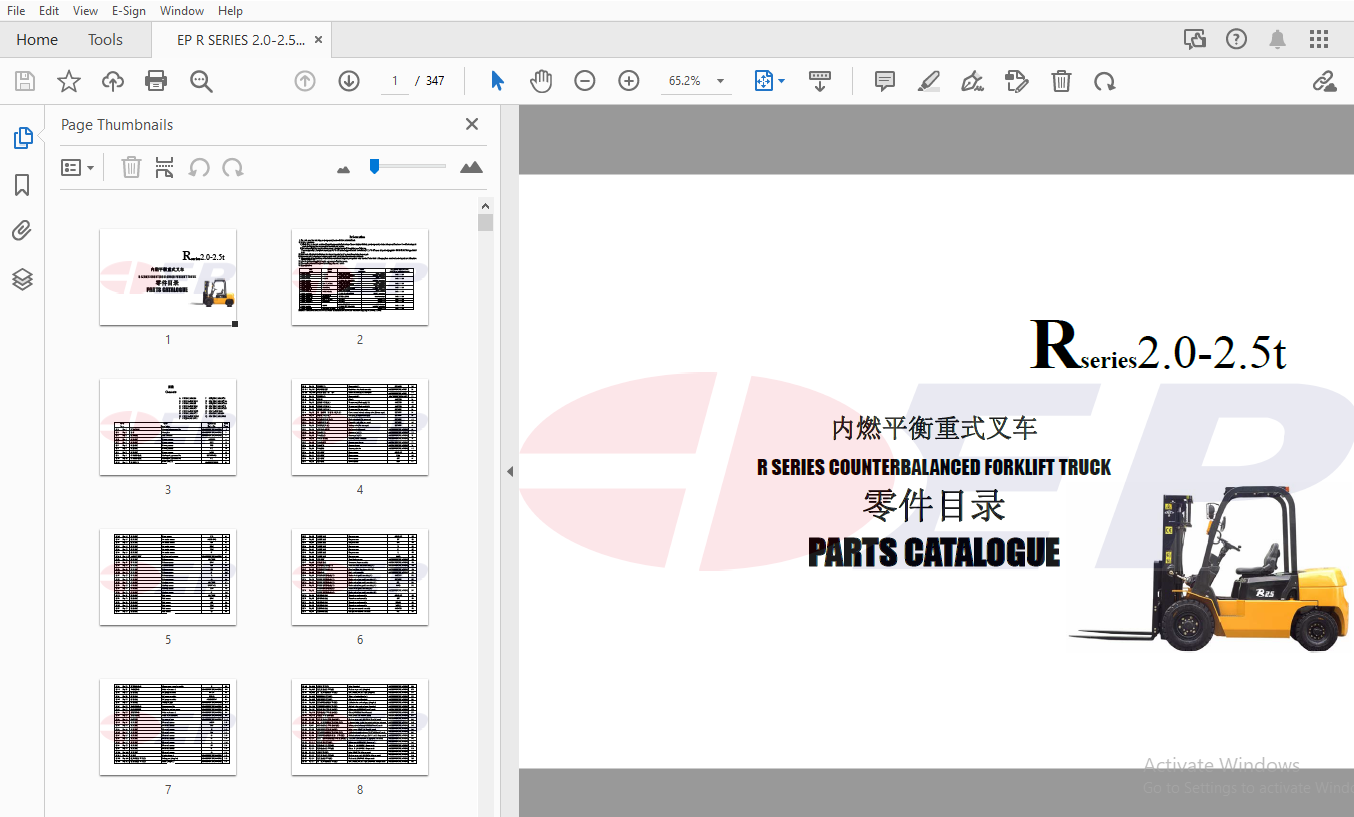Image resolution: width=1354 pixels, height=817 pixels.
Task: Select page 4 thumbnail
Action: 360,427
